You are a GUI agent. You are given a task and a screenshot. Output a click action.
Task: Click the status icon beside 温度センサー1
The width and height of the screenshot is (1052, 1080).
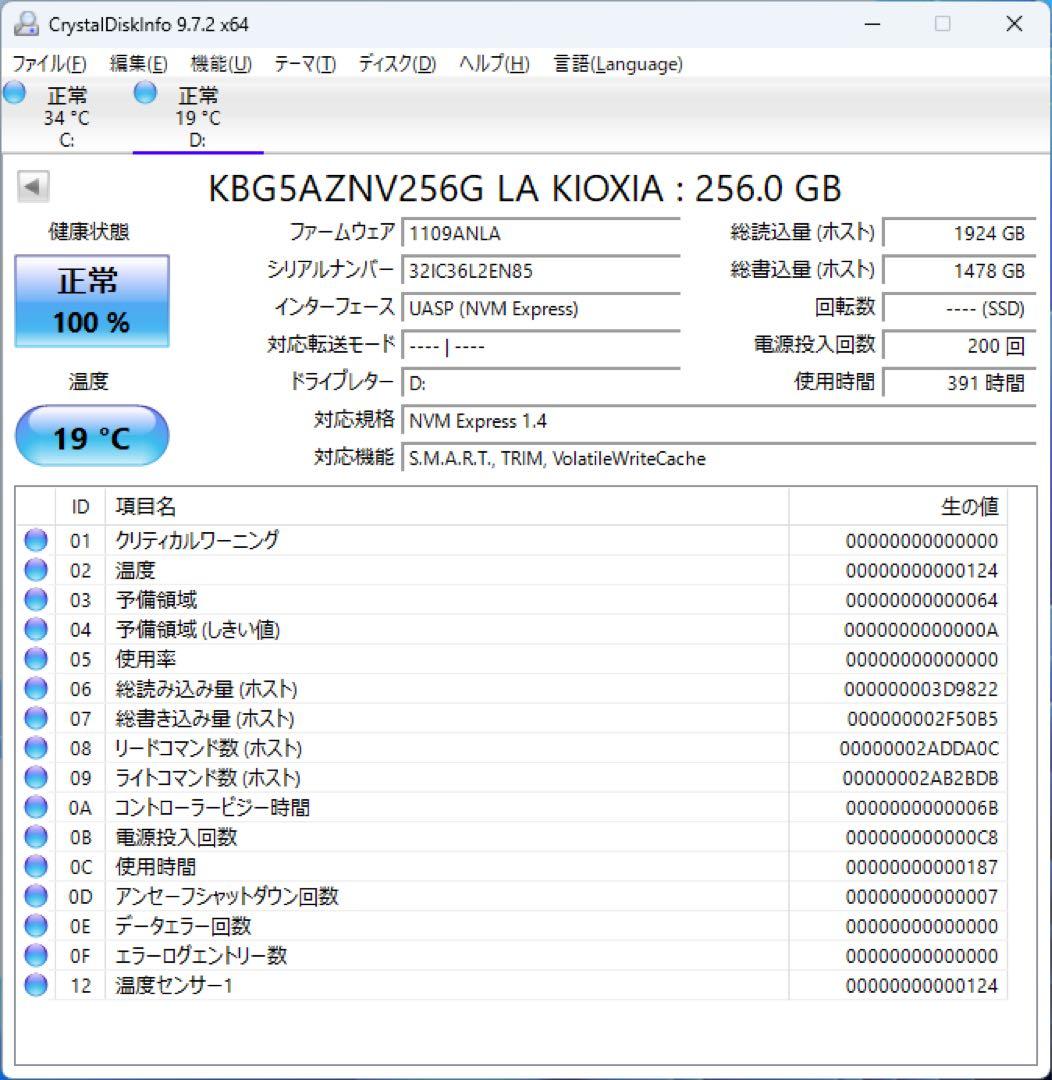click(35, 985)
